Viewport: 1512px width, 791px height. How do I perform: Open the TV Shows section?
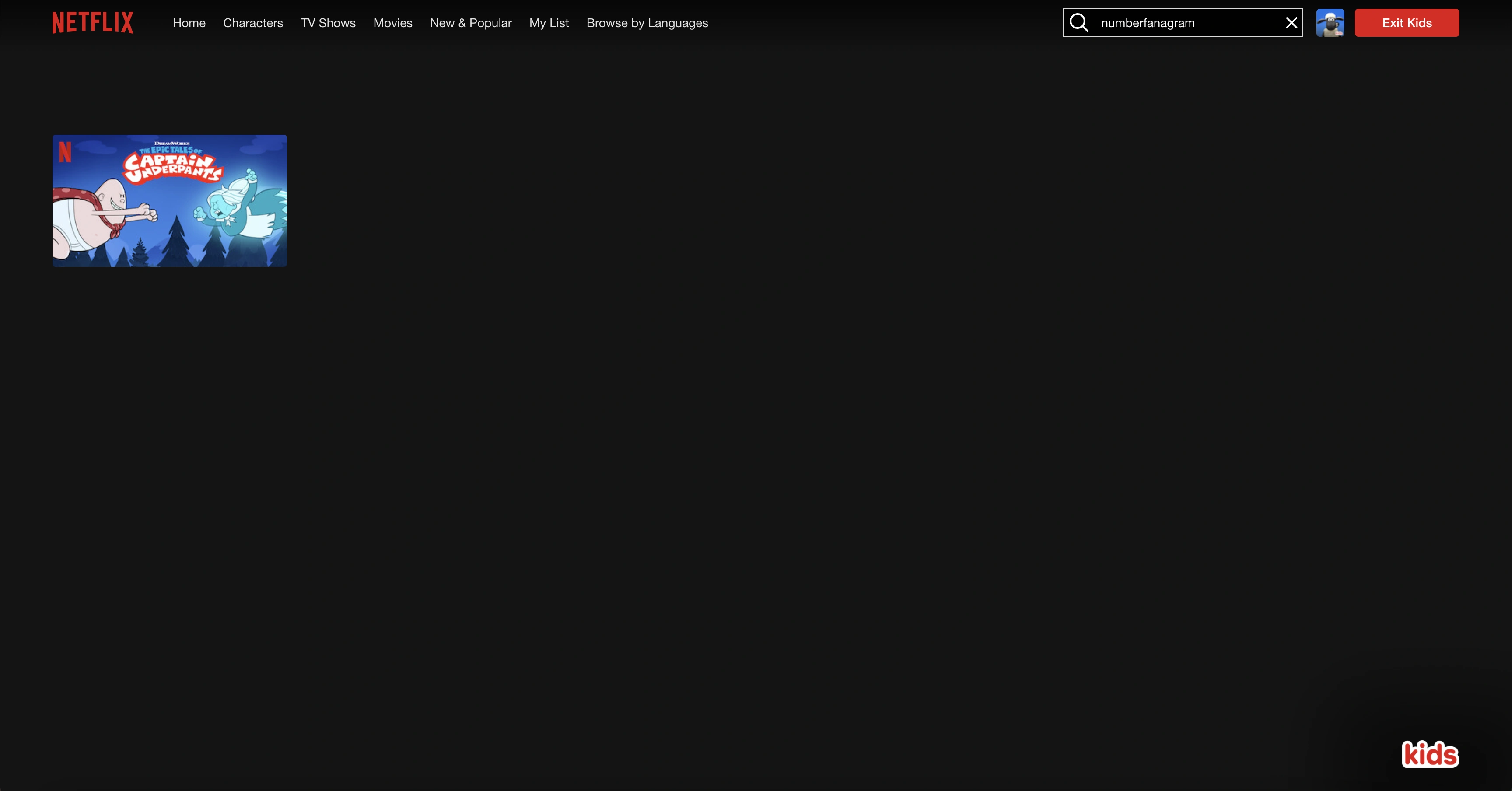pyautogui.click(x=328, y=23)
